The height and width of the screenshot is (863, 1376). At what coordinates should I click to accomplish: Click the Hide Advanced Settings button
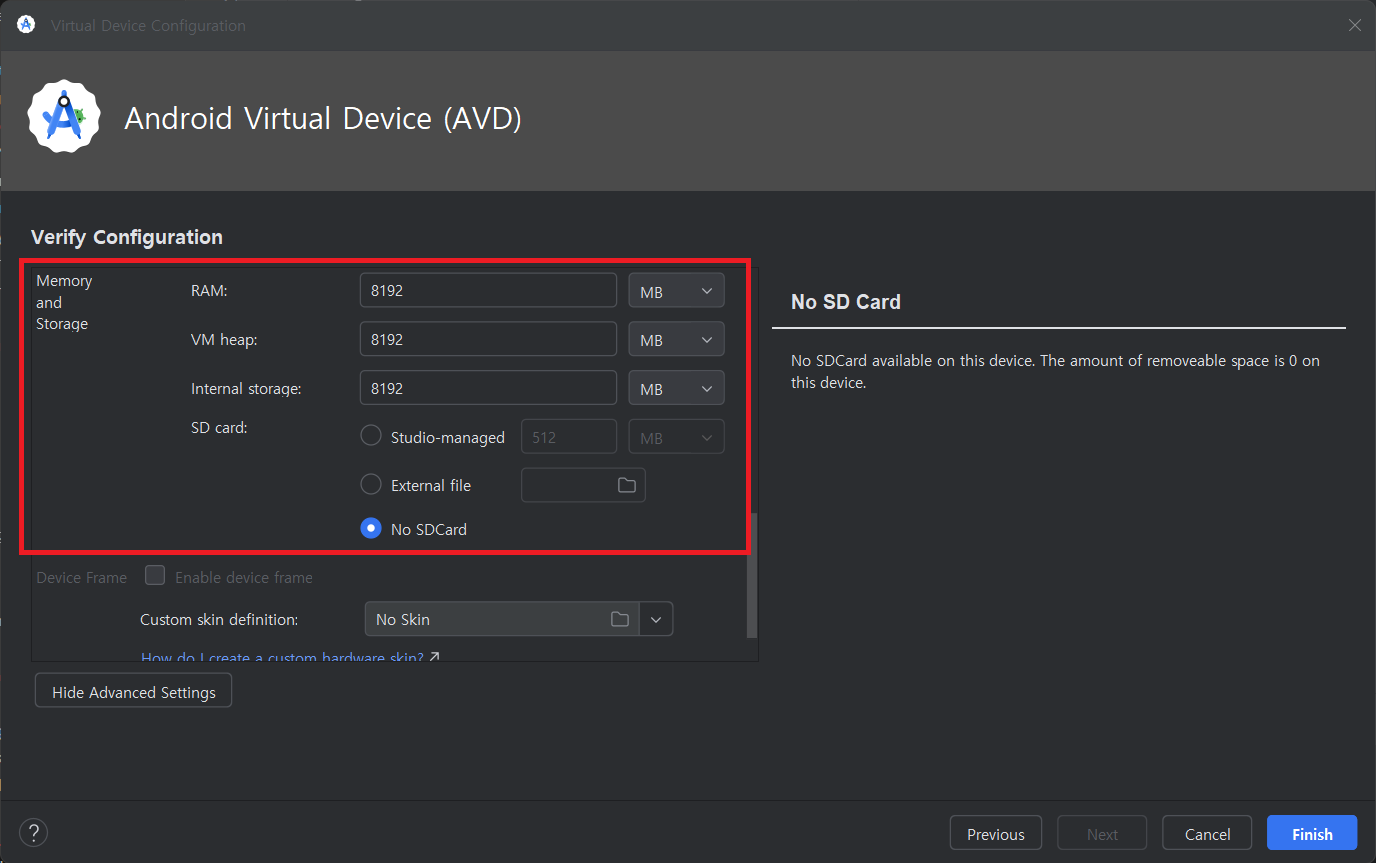tap(133, 692)
